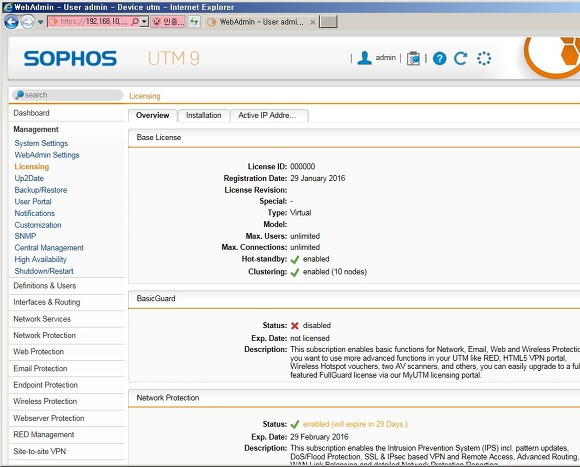Click the Licensing breadcrumb heading

tap(145, 96)
